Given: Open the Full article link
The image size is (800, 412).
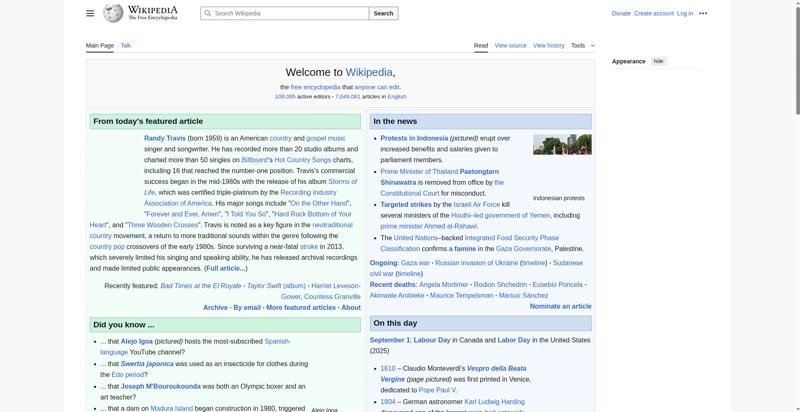Looking at the screenshot, I should pyautogui.click(x=226, y=268).
